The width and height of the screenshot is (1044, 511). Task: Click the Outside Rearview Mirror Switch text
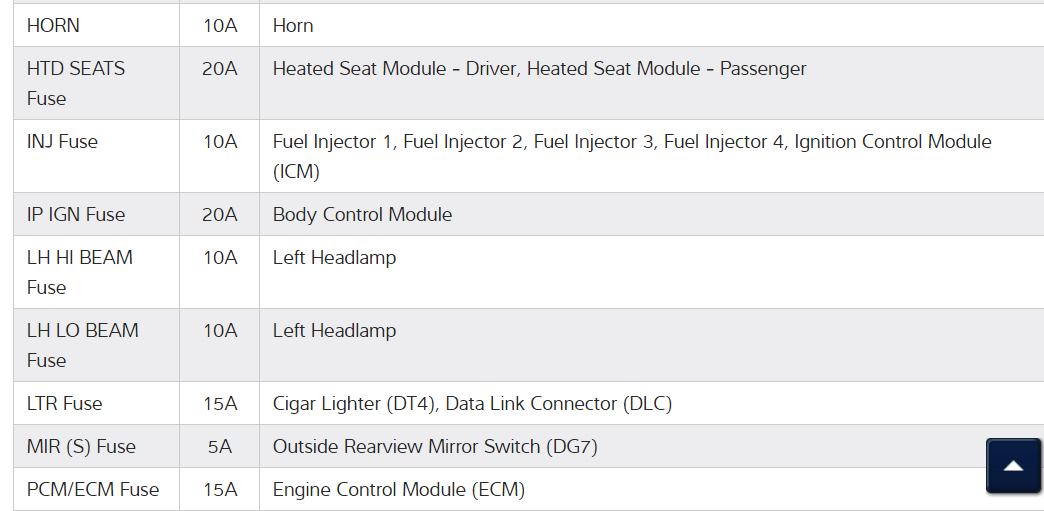pyautogui.click(x=435, y=446)
